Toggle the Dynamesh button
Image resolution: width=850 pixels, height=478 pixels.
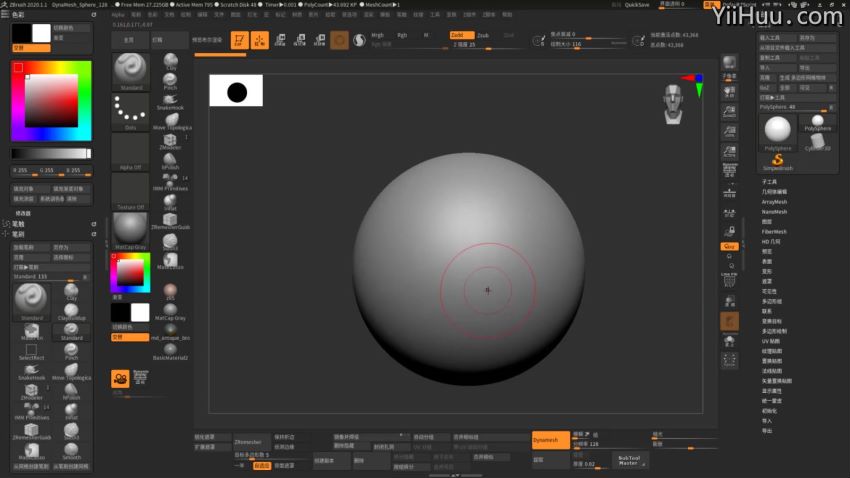coord(550,440)
